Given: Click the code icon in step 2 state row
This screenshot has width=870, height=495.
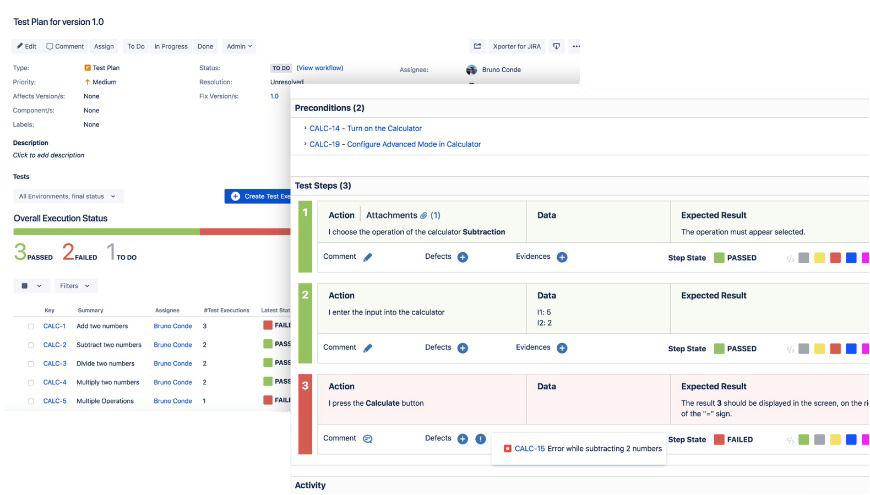Looking at the screenshot, I should [790, 349].
